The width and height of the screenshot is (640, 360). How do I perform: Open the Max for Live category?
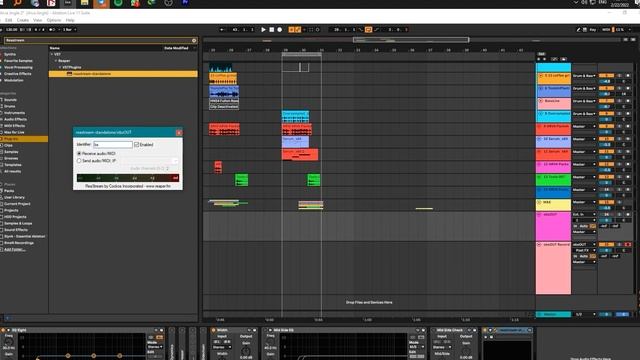[14, 132]
